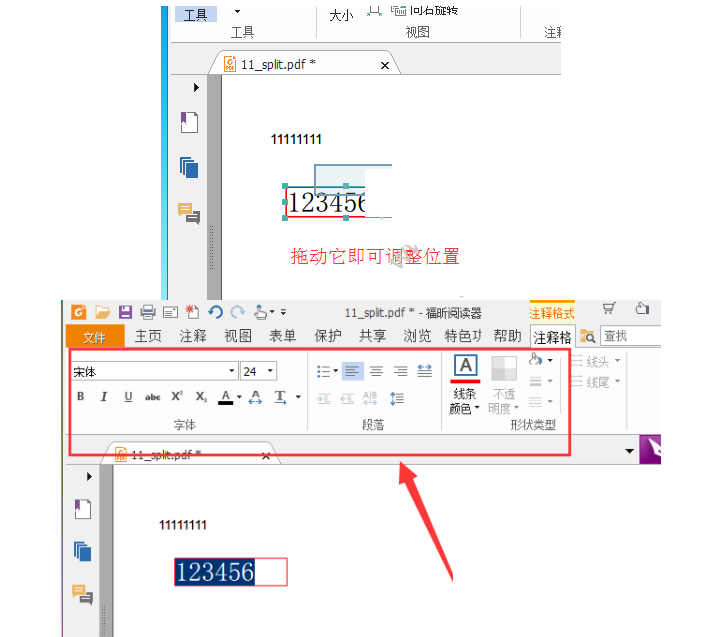This screenshot has width=722, height=637.
Task: Apply strikethrough to the selected text
Action: pyautogui.click(x=152, y=397)
